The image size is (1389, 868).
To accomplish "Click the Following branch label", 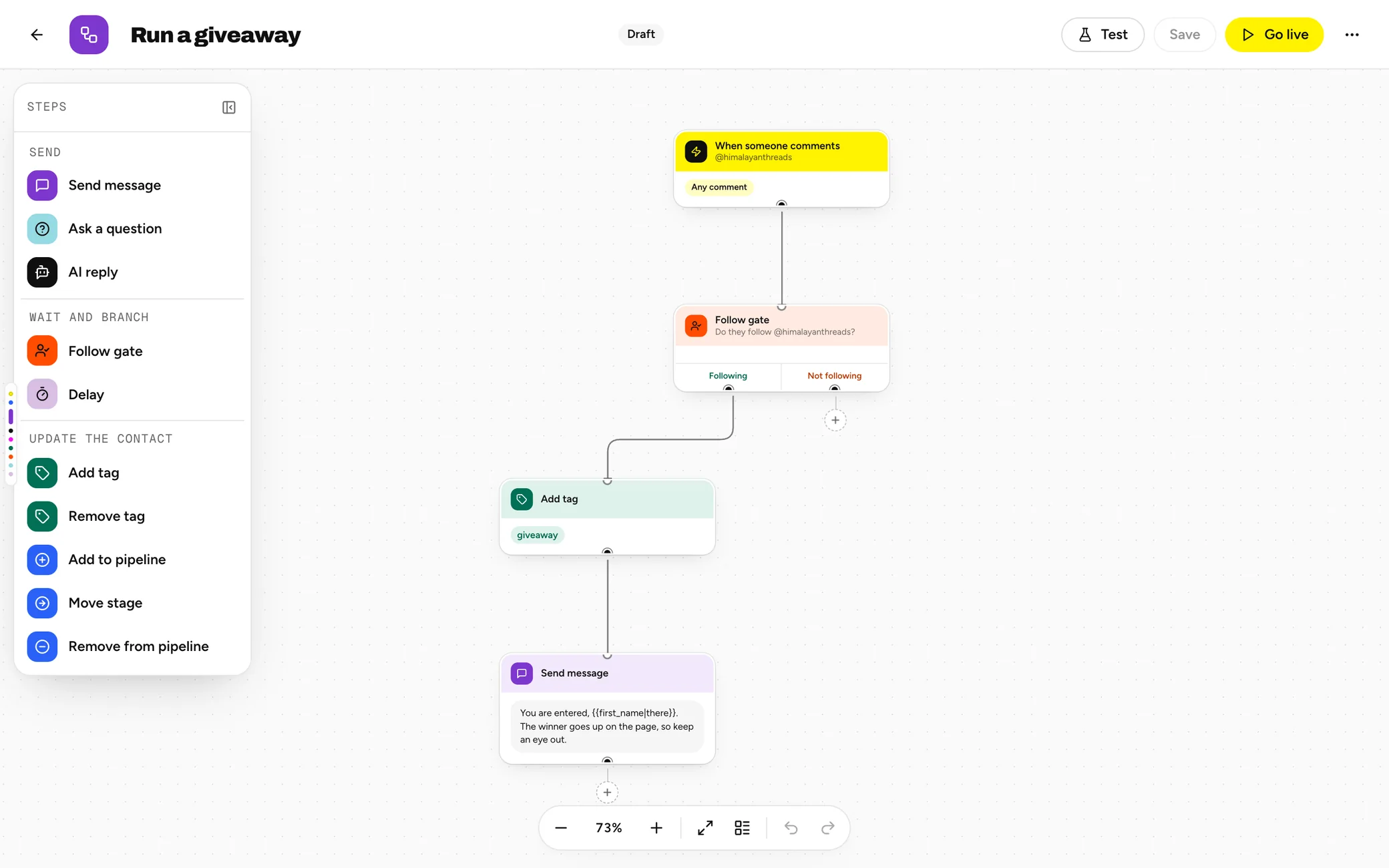I will [728, 376].
